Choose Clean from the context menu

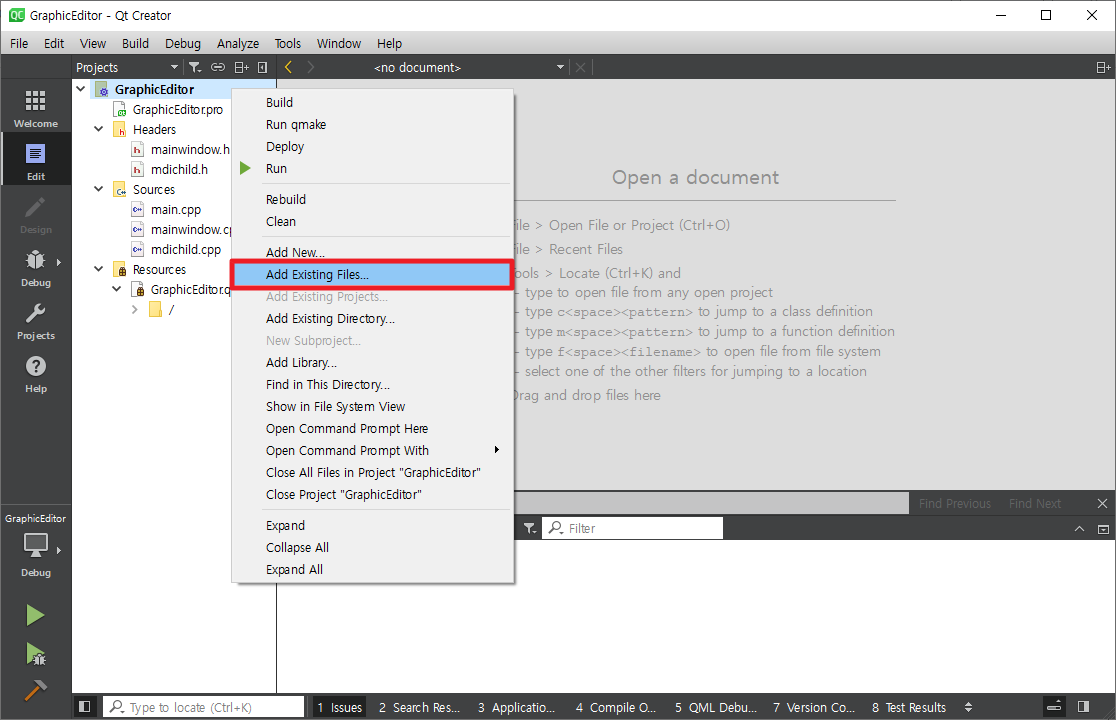(x=373, y=221)
